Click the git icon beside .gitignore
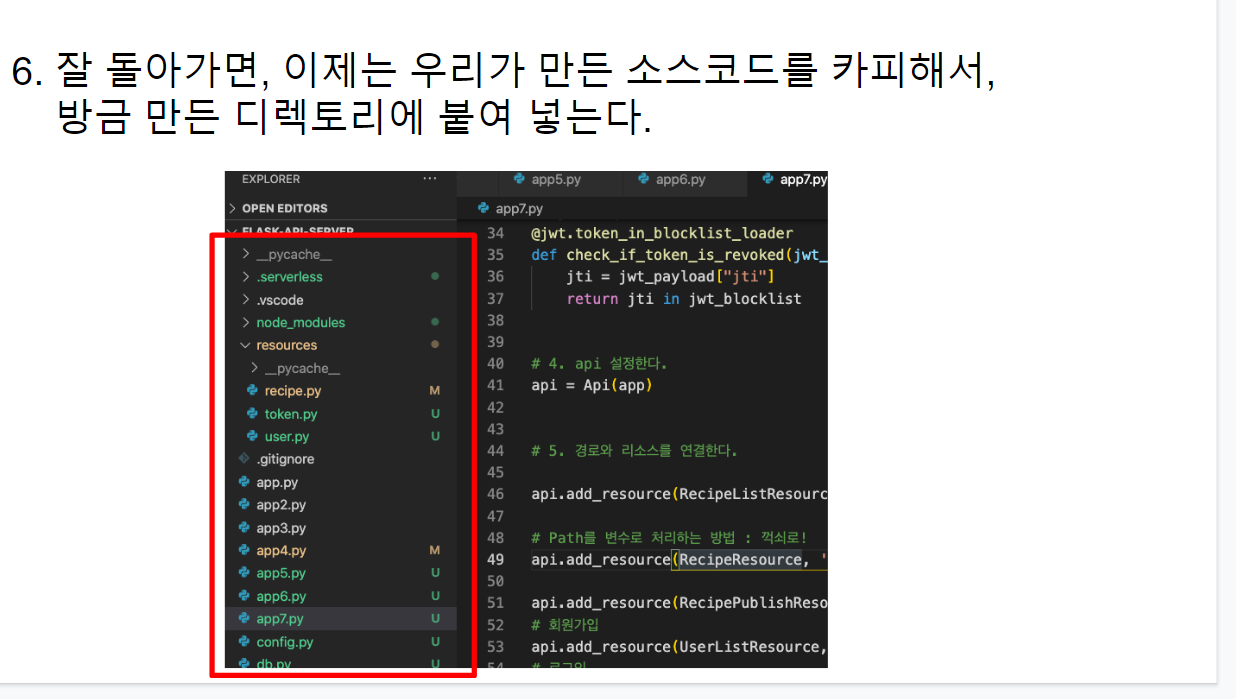Screen dimensions: 1236x699 coord(244,459)
